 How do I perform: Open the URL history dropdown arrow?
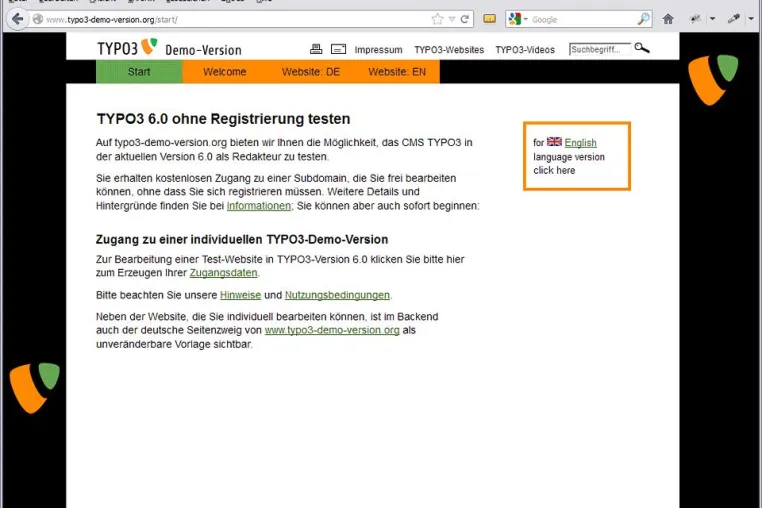coord(452,19)
